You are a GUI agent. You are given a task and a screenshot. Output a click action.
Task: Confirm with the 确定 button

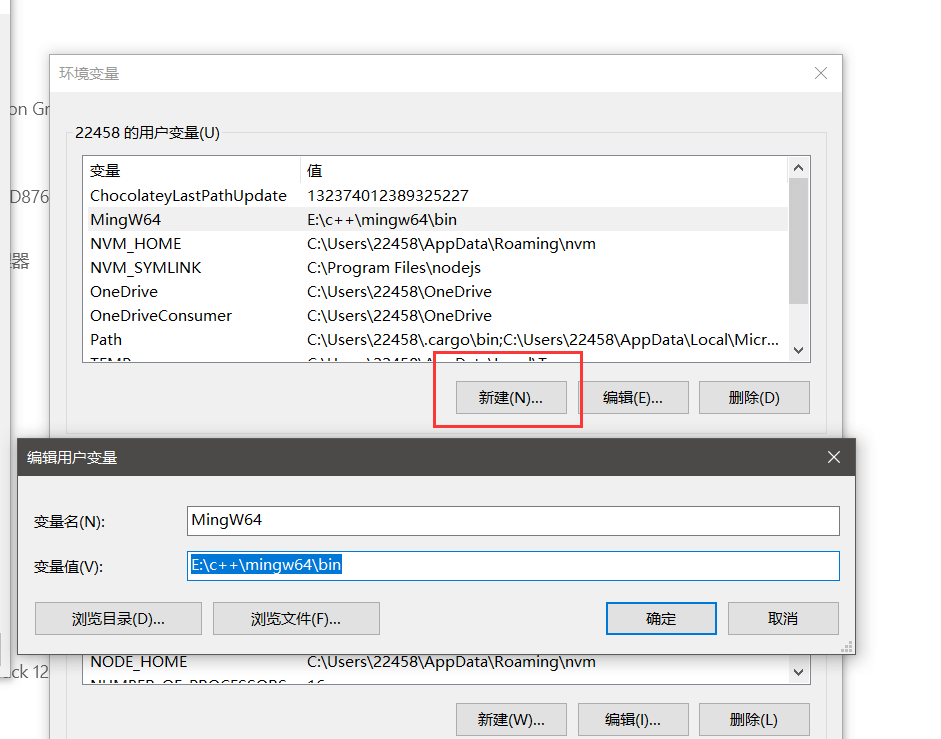coord(661,618)
